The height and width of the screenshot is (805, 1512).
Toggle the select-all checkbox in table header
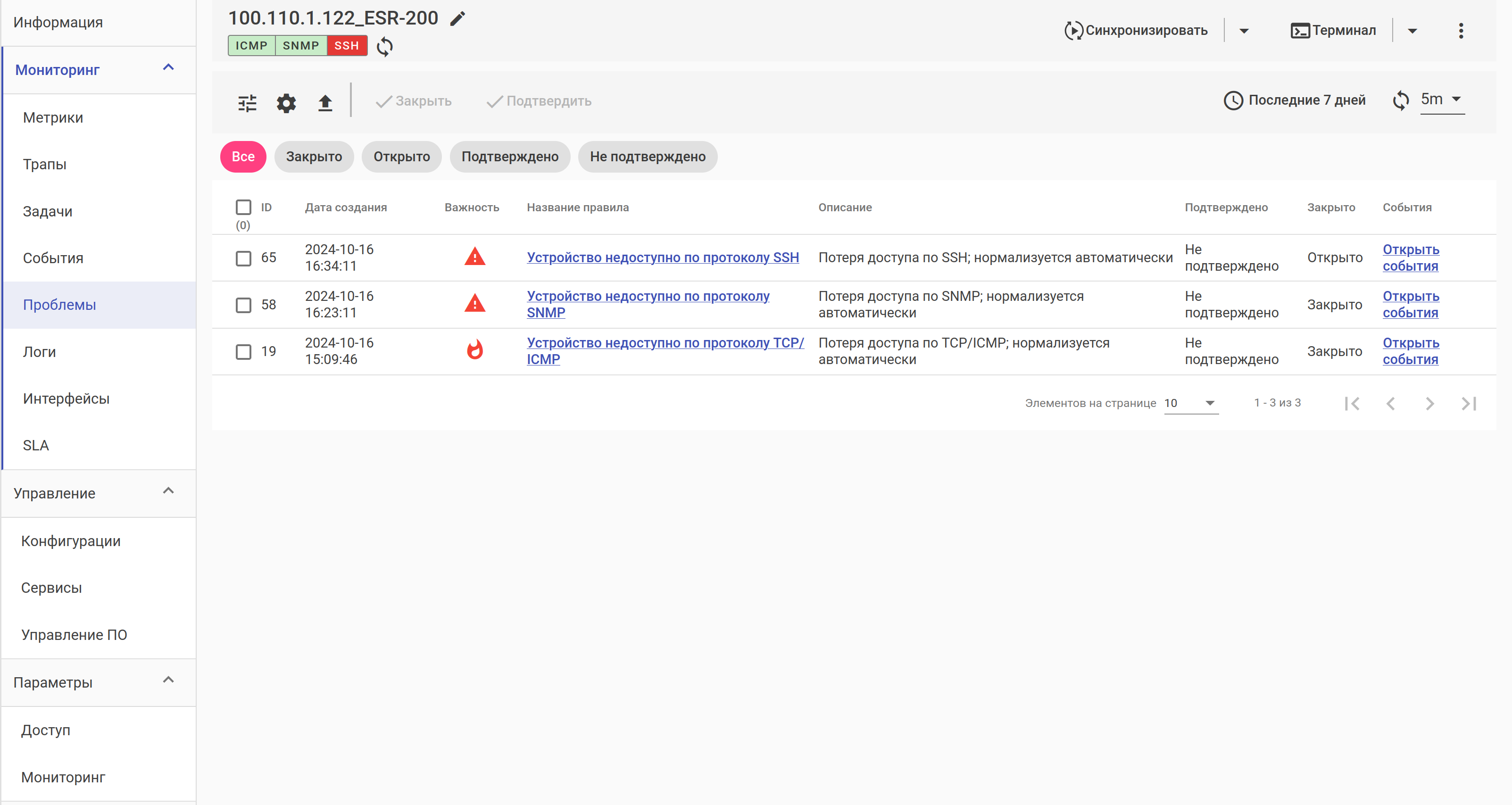tap(243, 207)
